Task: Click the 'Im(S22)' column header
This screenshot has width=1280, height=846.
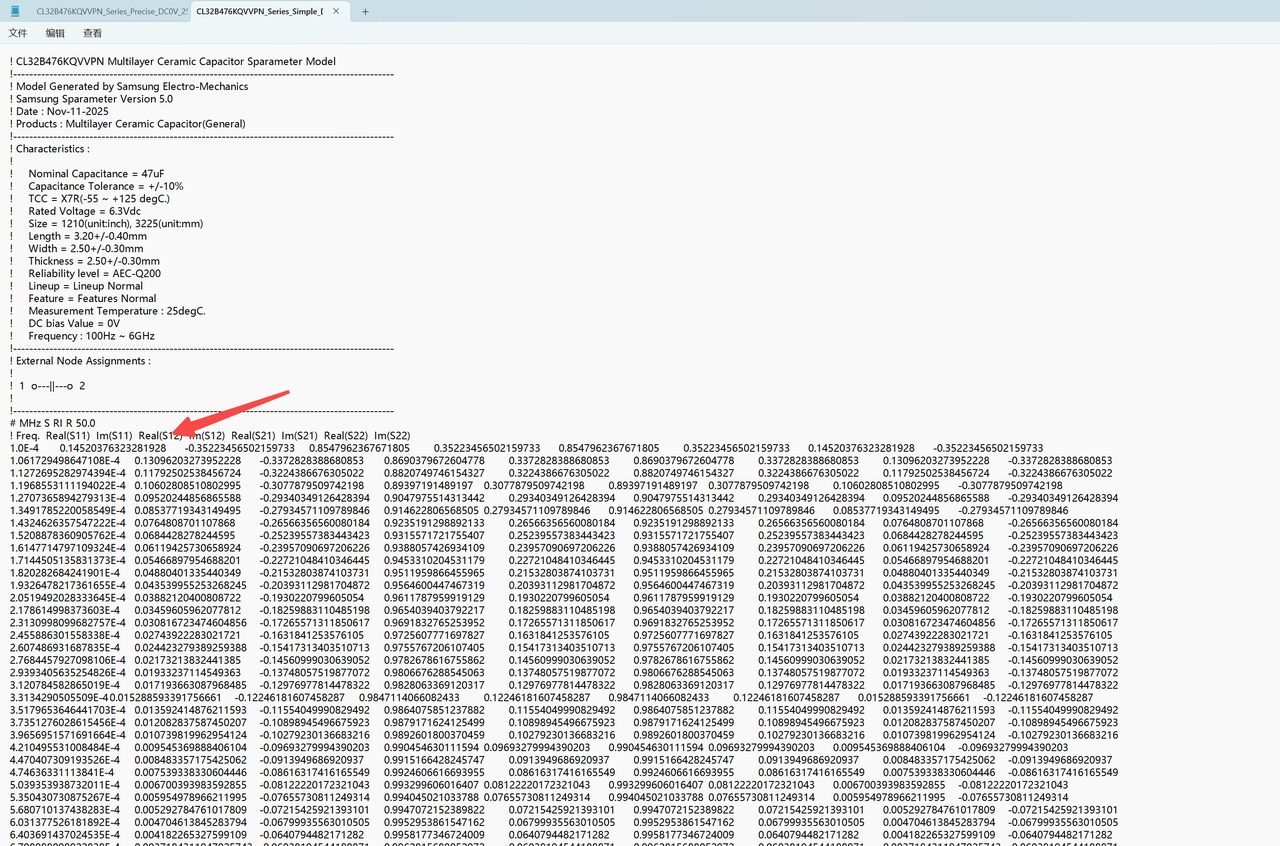Action: point(392,436)
